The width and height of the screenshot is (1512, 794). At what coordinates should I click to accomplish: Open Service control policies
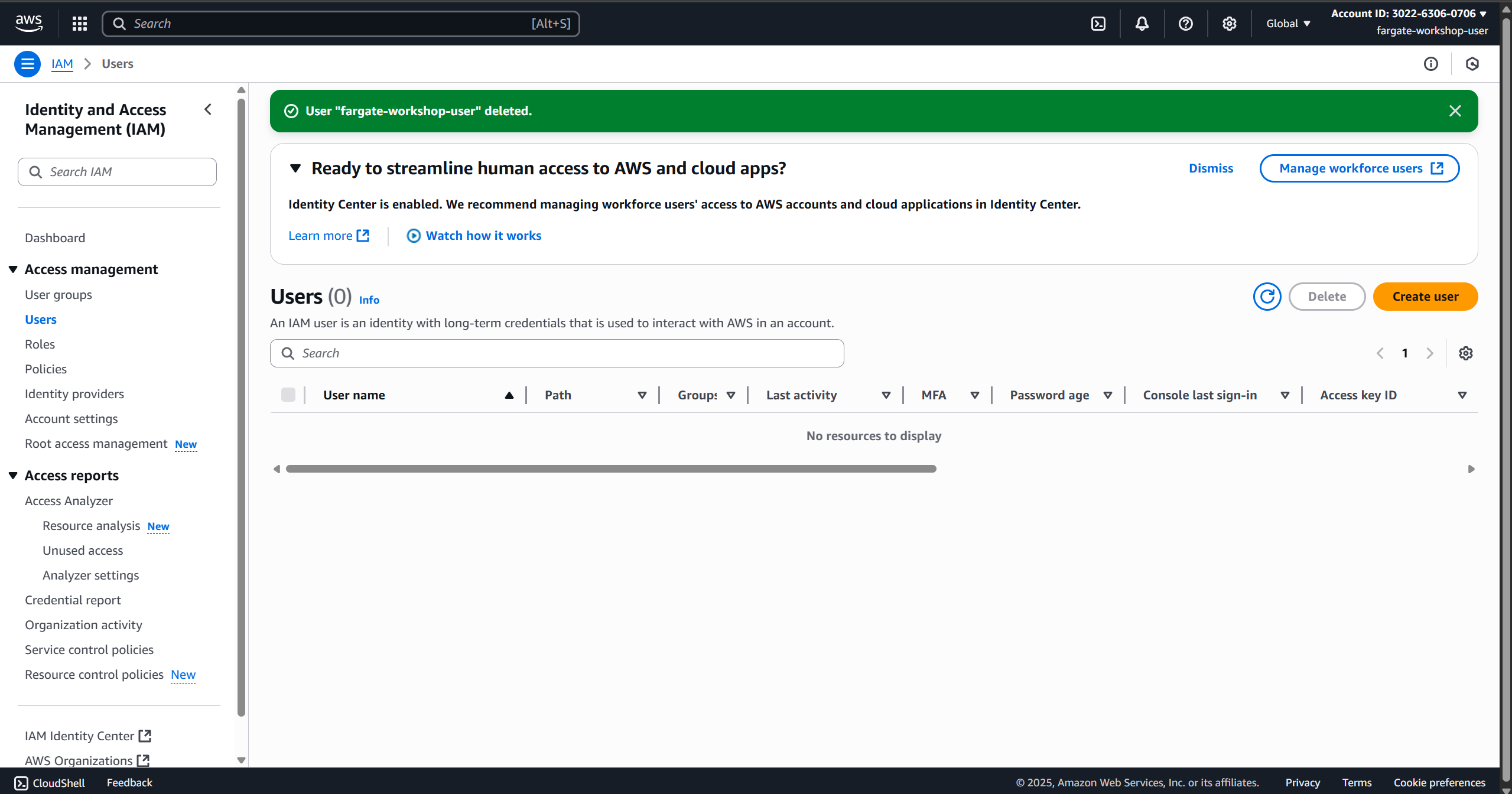point(89,650)
